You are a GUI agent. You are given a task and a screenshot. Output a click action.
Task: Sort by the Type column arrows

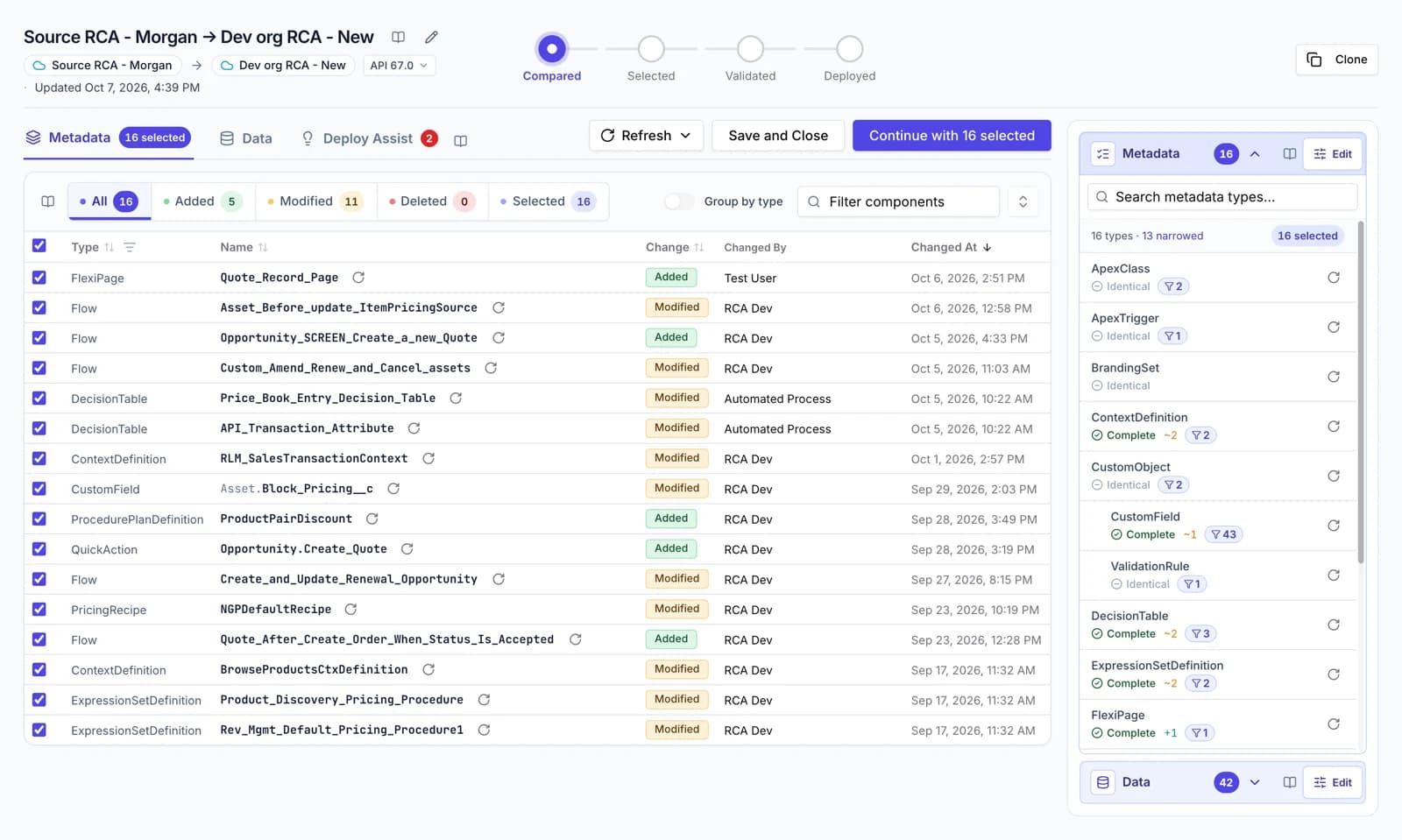pos(110,248)
